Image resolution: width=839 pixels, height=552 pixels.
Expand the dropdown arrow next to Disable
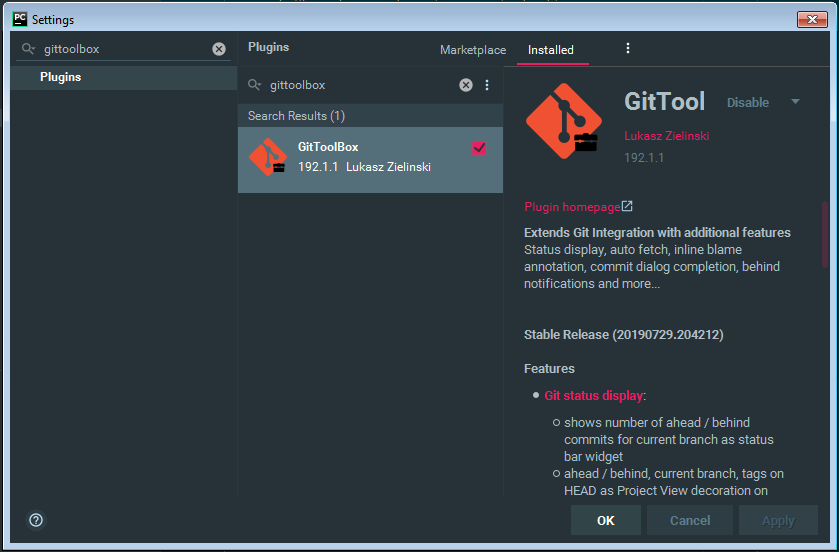point(795,102)
